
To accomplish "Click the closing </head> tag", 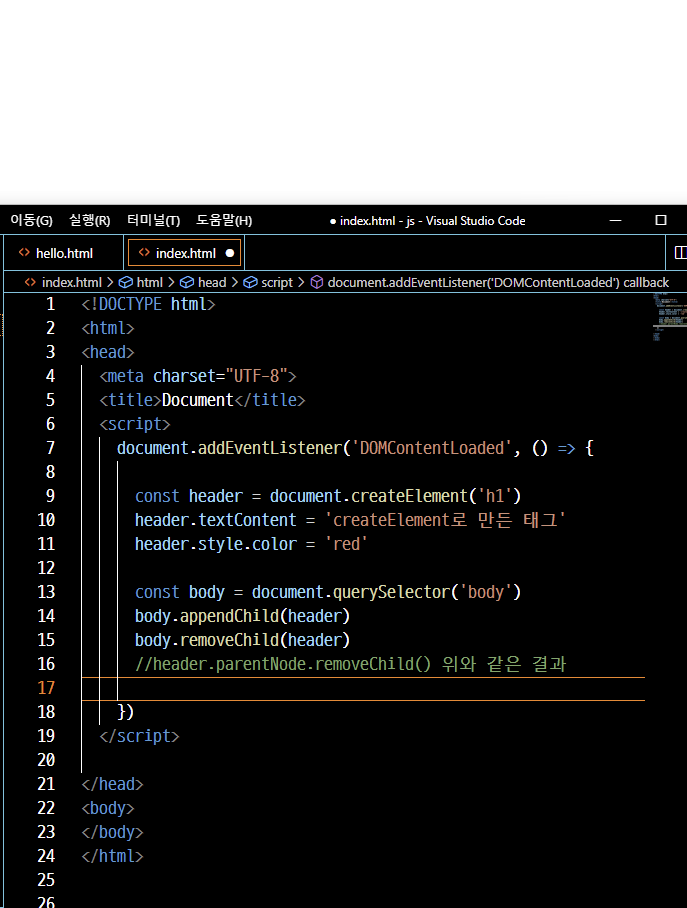I will click(x=112, y=784).
